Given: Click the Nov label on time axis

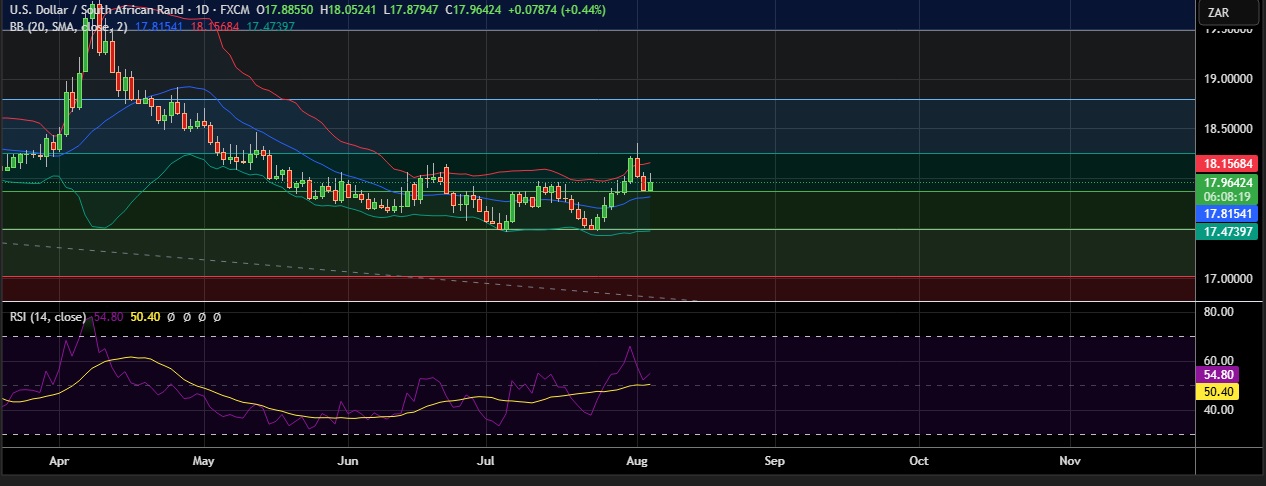Looking at the screenshot, I should tap(1069, 462).
